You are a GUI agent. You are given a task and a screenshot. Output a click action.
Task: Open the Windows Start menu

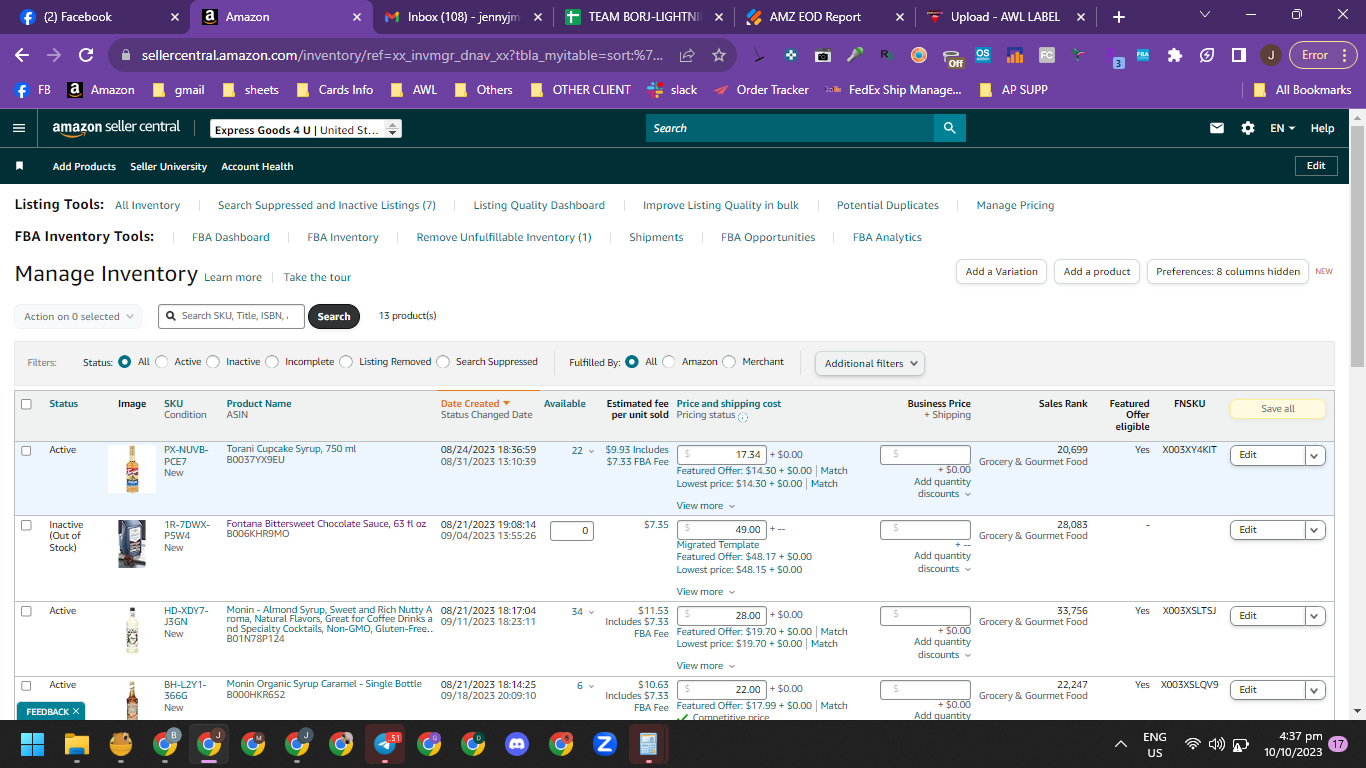click(x=33, y=744)
